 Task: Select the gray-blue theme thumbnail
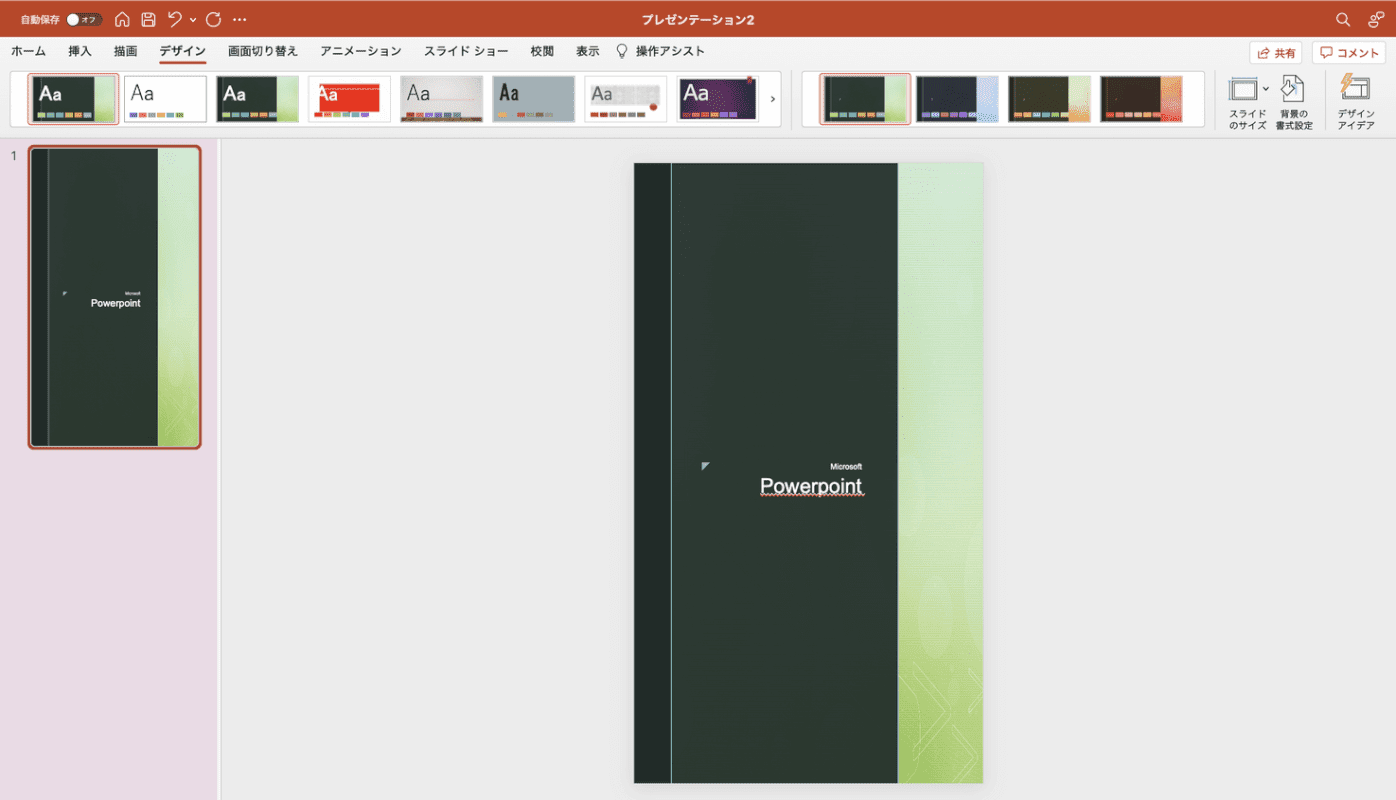[533, 99]
